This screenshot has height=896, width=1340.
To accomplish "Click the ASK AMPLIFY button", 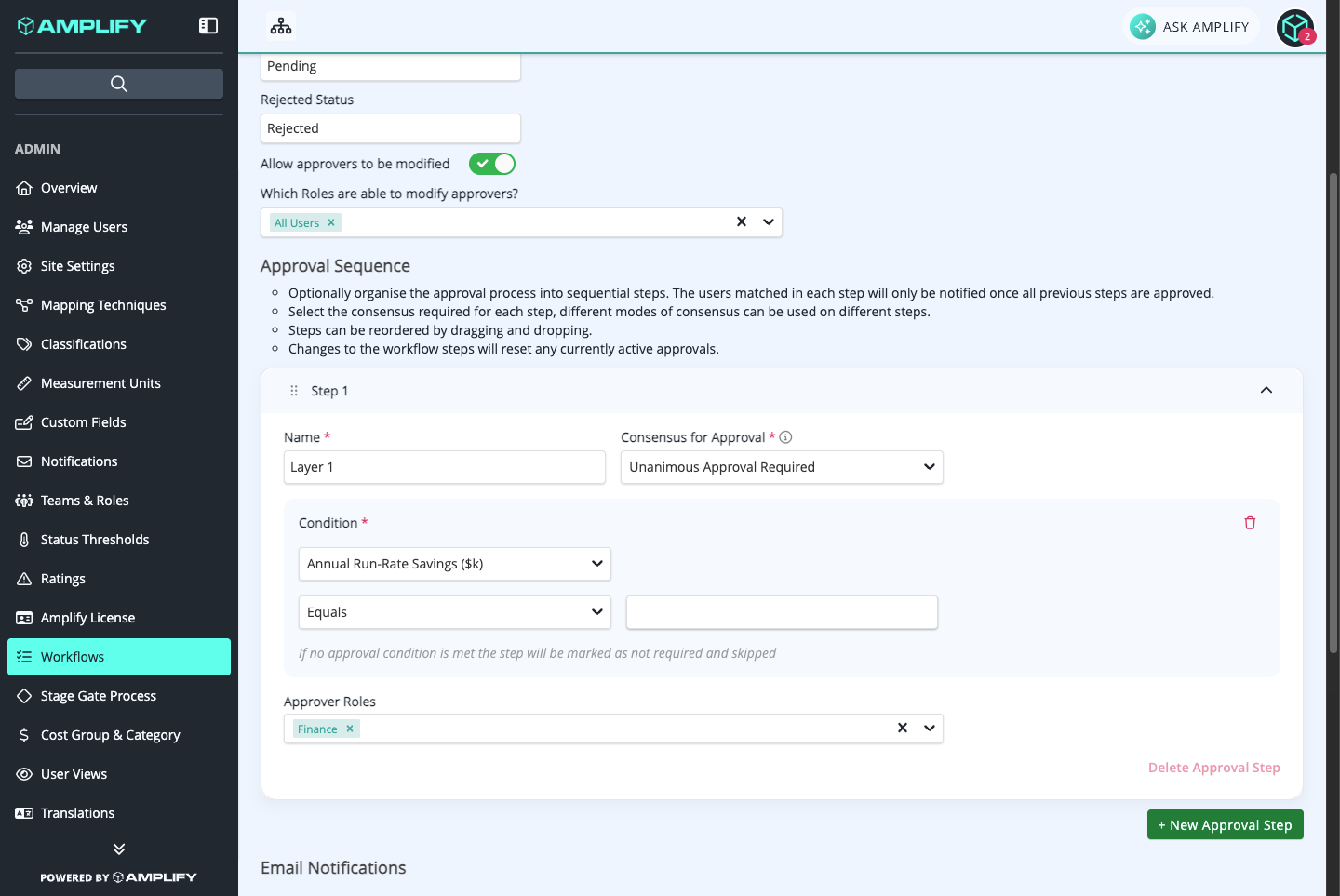I will [1191, 27].
